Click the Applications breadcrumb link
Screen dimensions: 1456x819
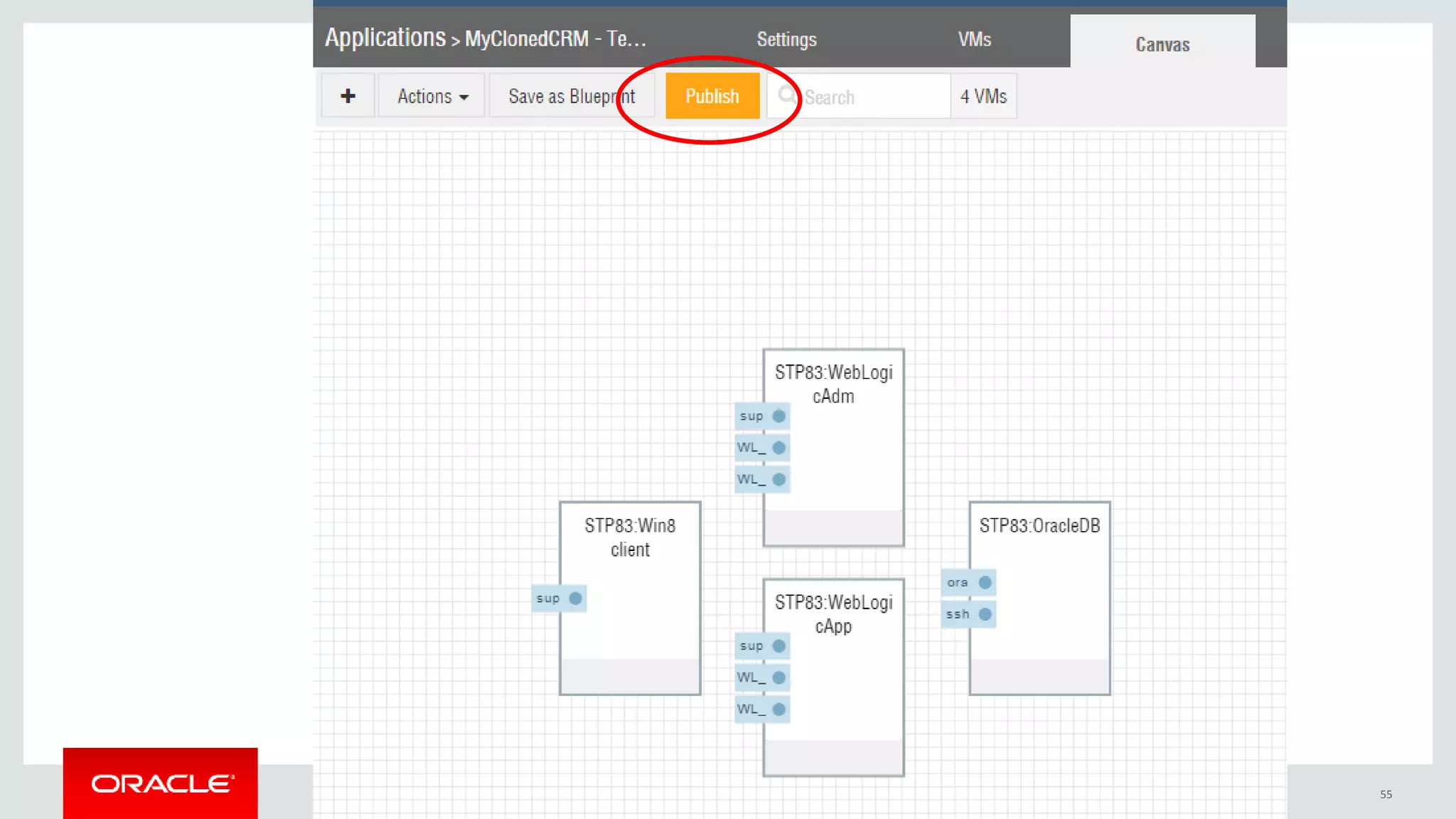(x=385, y=38)
